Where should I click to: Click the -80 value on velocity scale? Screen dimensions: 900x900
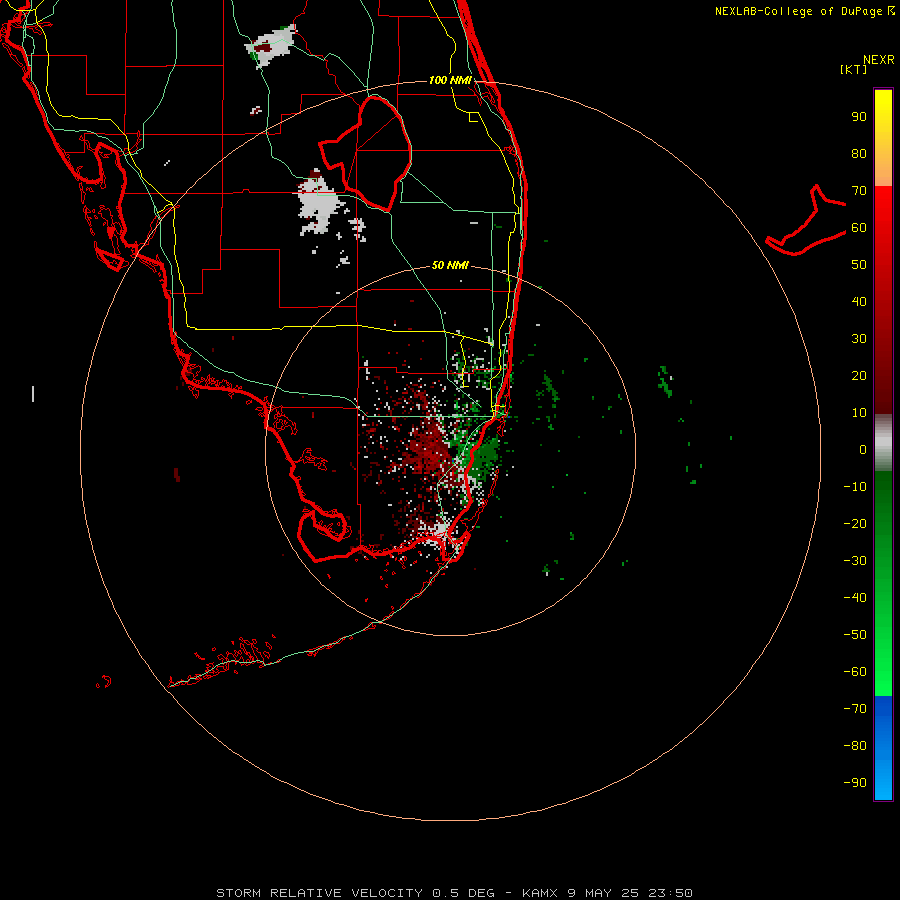click(x=855, y=746)
